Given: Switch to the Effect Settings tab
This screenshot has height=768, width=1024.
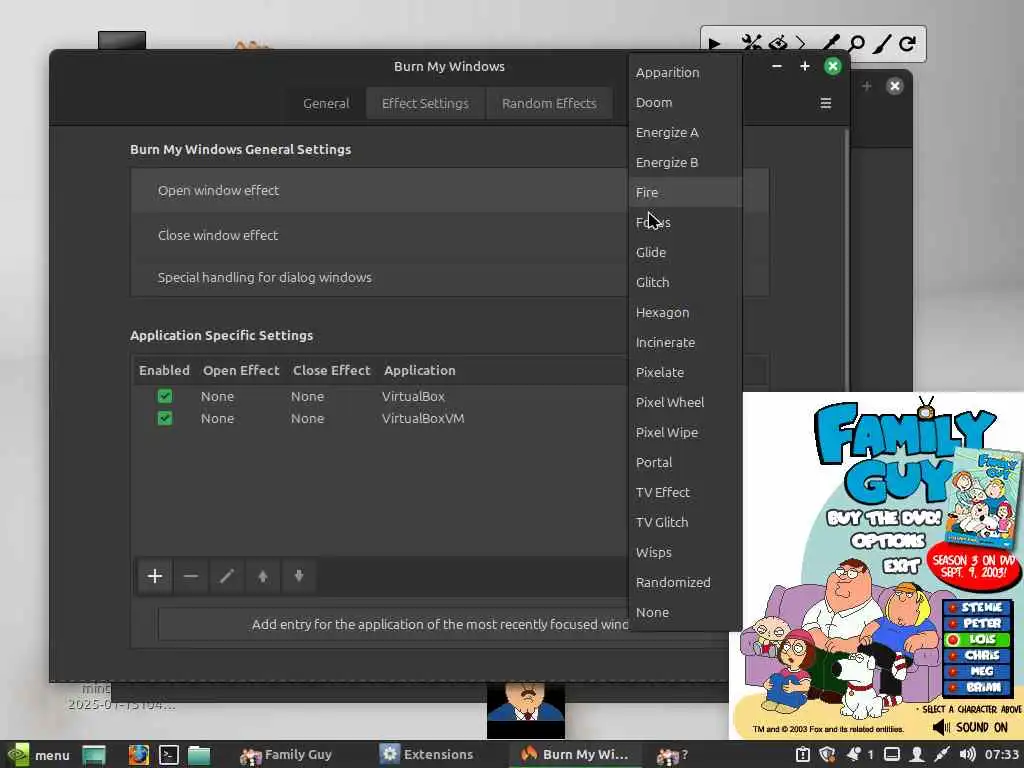Looking at the screenshot, I should [425, 103].
